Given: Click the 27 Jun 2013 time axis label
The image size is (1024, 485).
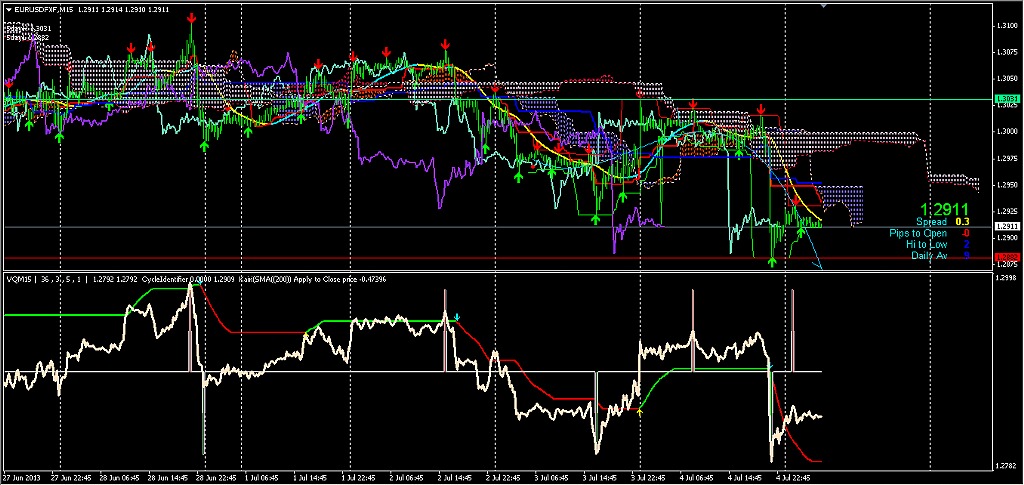Looking at the screenshot, I should 22,478.
